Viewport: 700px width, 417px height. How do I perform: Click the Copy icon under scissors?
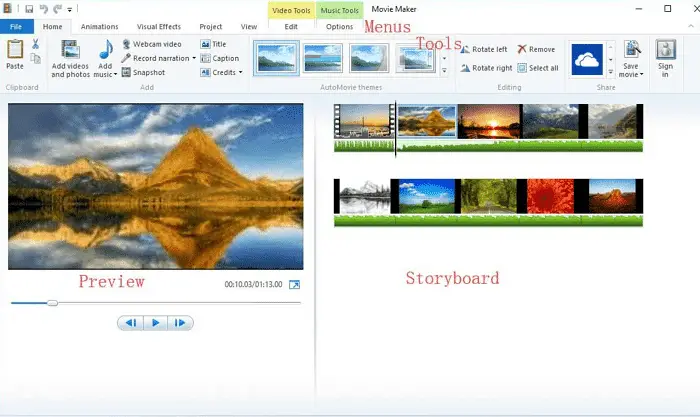tap(35, 58)
